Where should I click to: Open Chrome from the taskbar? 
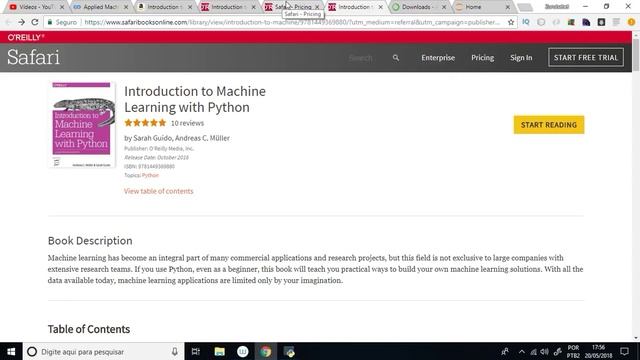266,351
